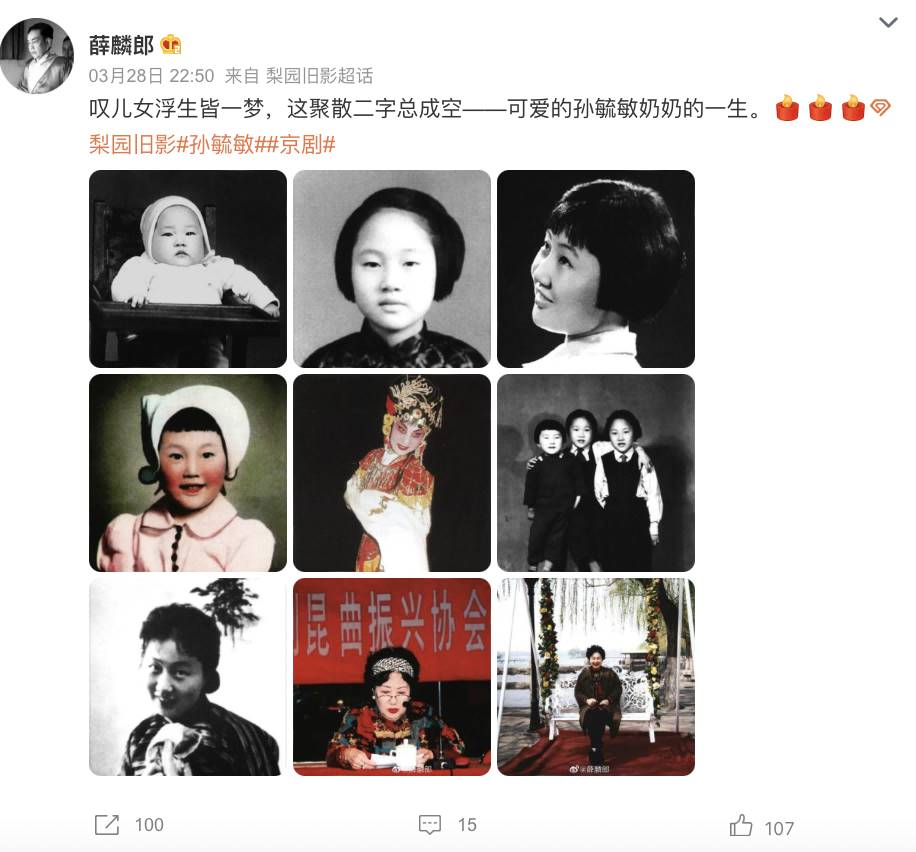View the bob haircut side-profile photo
916x852 pixels.
[596, 269]
